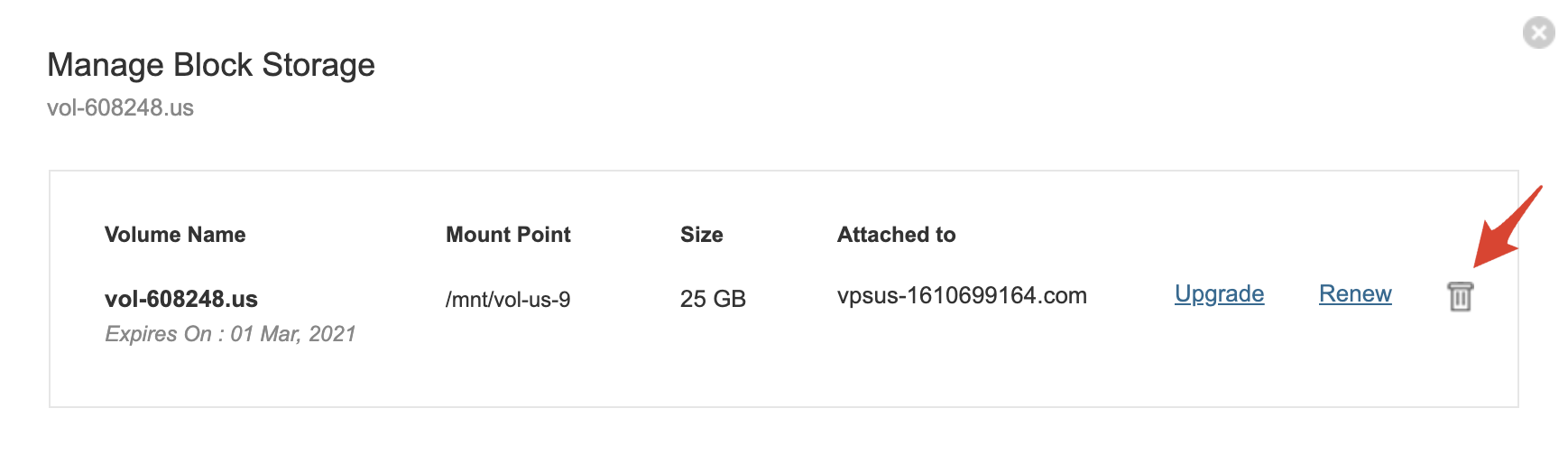
Task: Click the 'Attached to' column header
Action: click(896, 235)
